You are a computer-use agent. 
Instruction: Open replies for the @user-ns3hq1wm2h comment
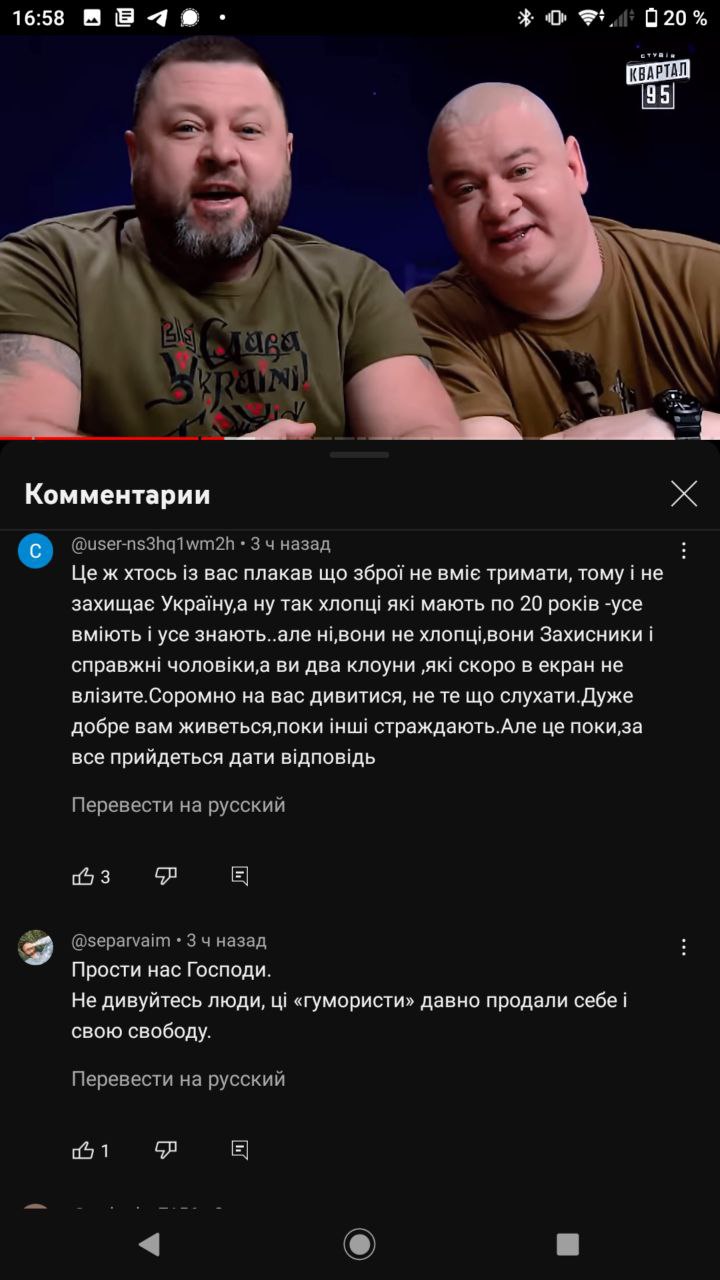(x=240, y=877)
